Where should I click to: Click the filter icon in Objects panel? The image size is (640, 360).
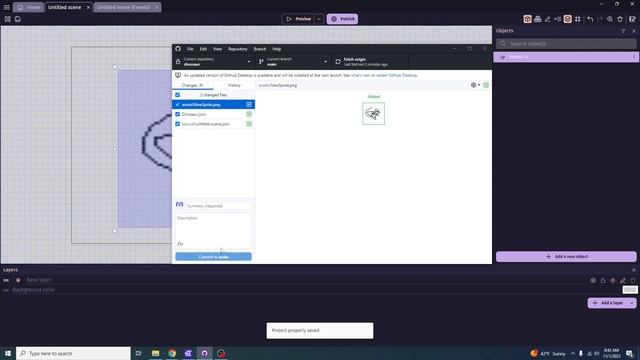(623, 31)
